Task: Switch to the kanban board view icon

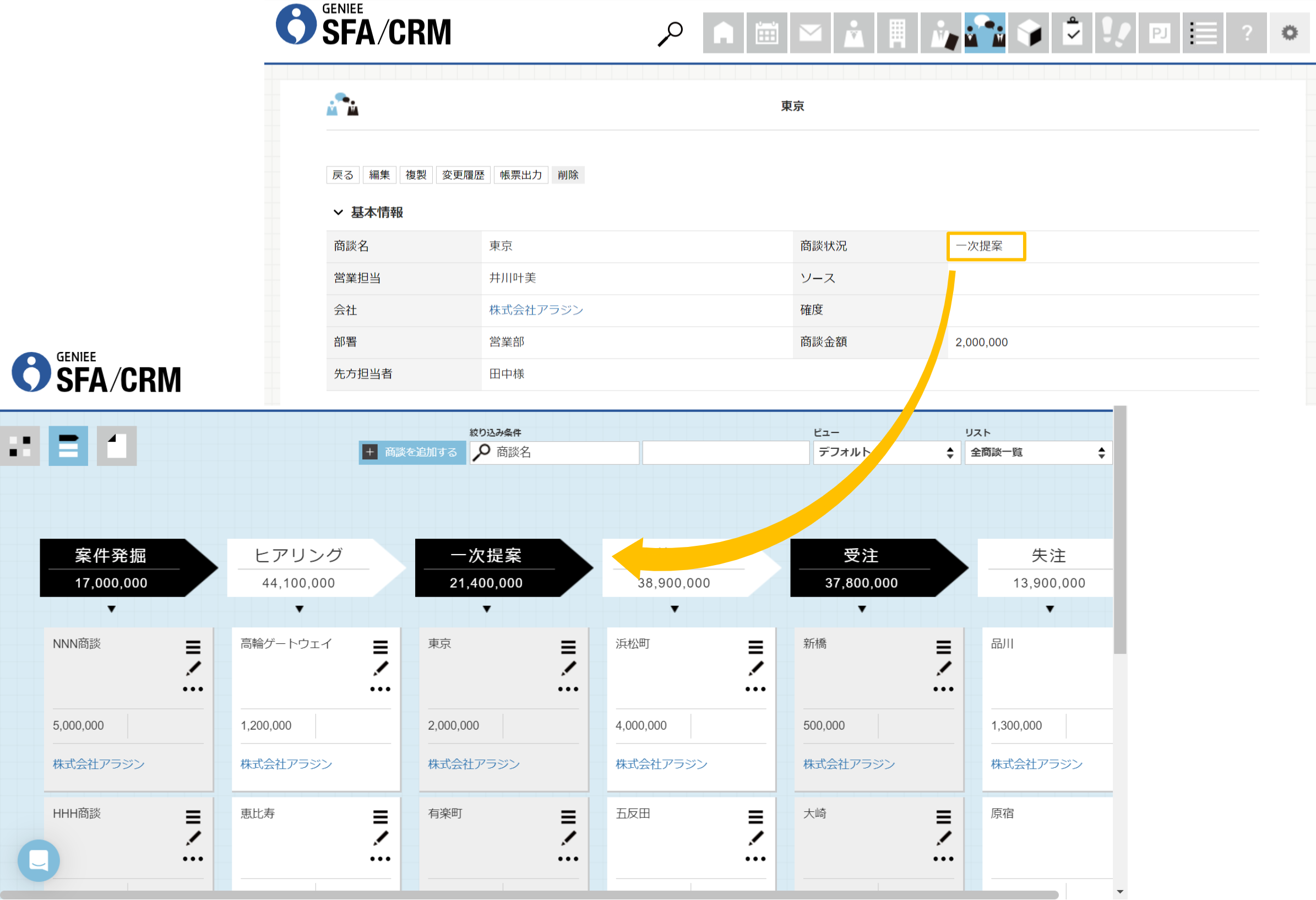Action: coord(68,446)
